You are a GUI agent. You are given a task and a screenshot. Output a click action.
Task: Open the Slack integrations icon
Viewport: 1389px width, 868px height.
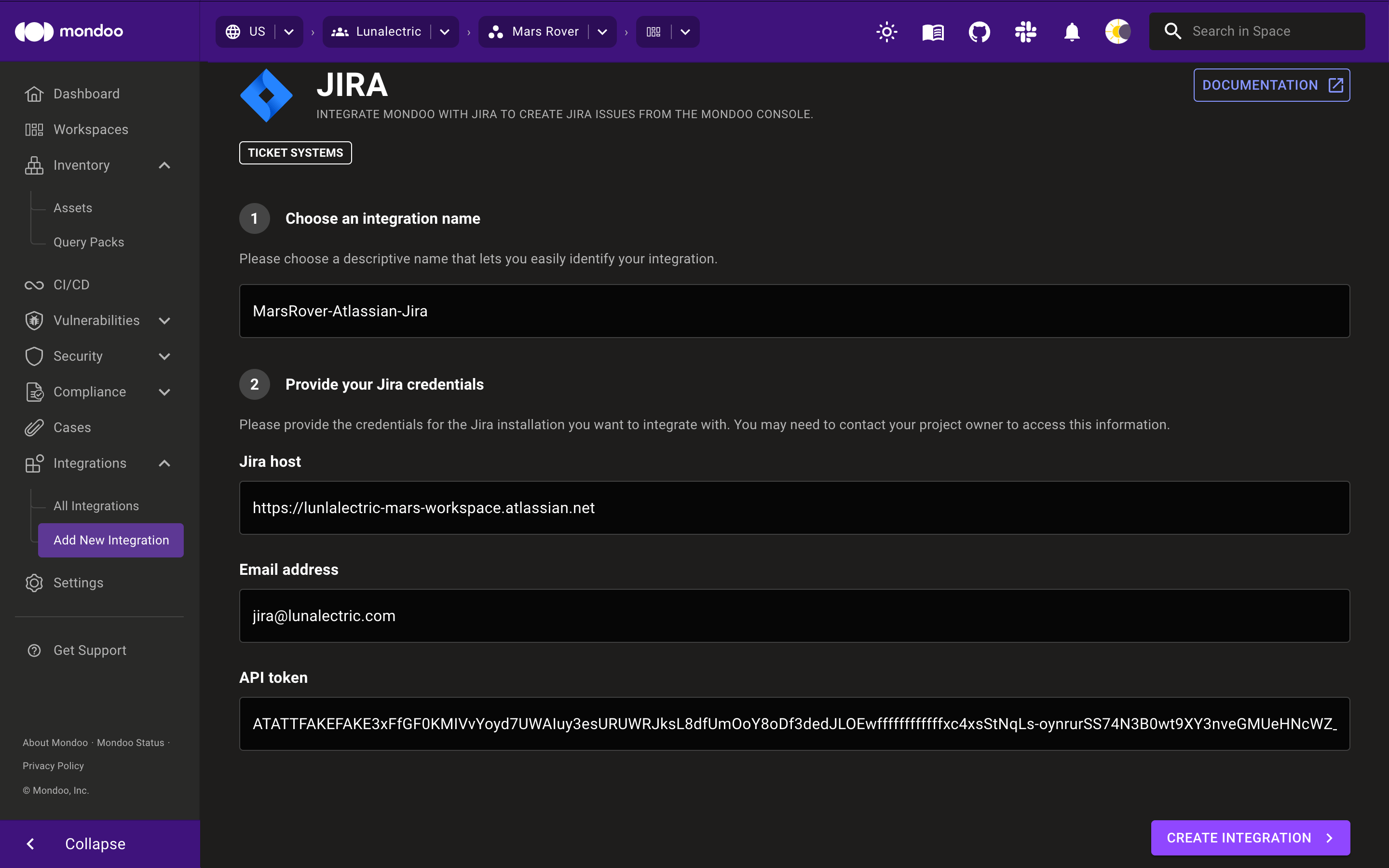[x=1025, y=31]
